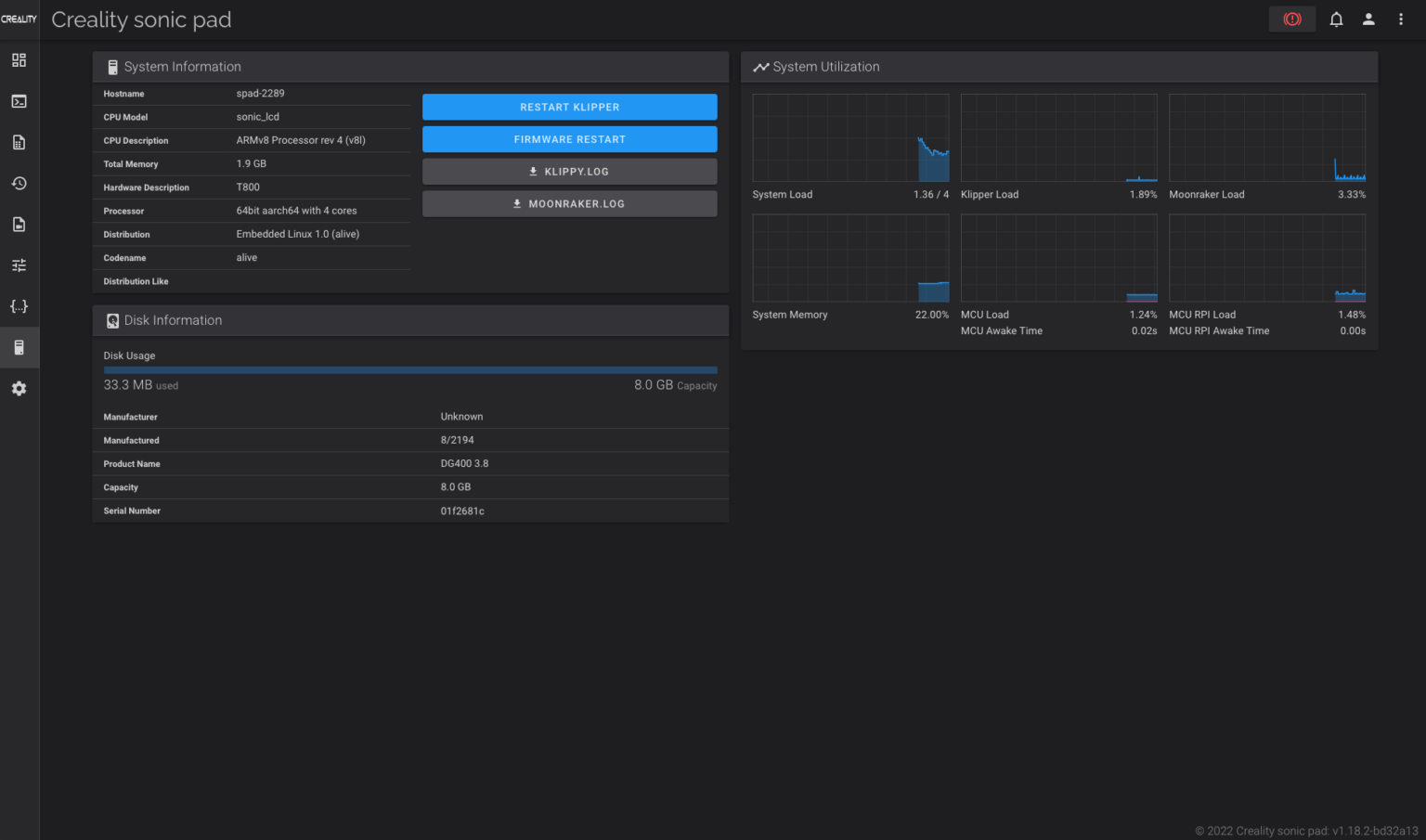Click the Restart Klipper button
Screen dimensions: 1426x840
click(x=569, y=108)
